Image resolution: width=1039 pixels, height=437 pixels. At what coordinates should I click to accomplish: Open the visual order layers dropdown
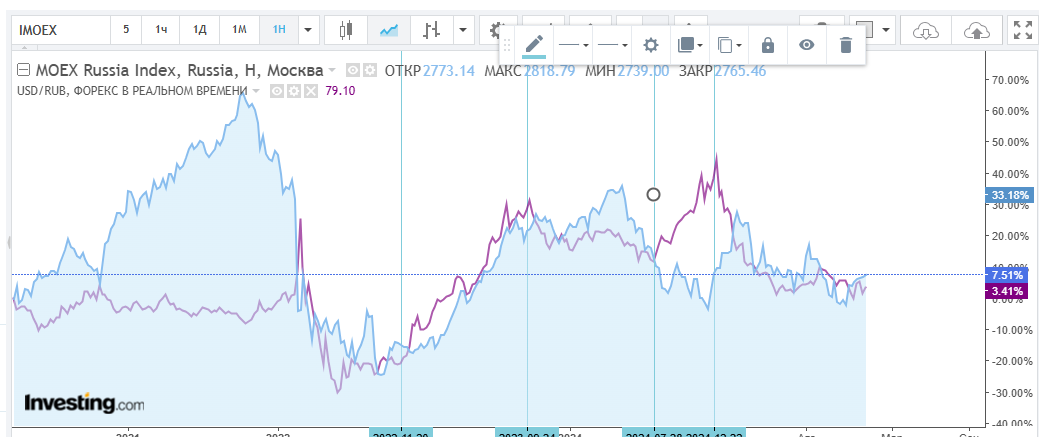tap(690, 45)
